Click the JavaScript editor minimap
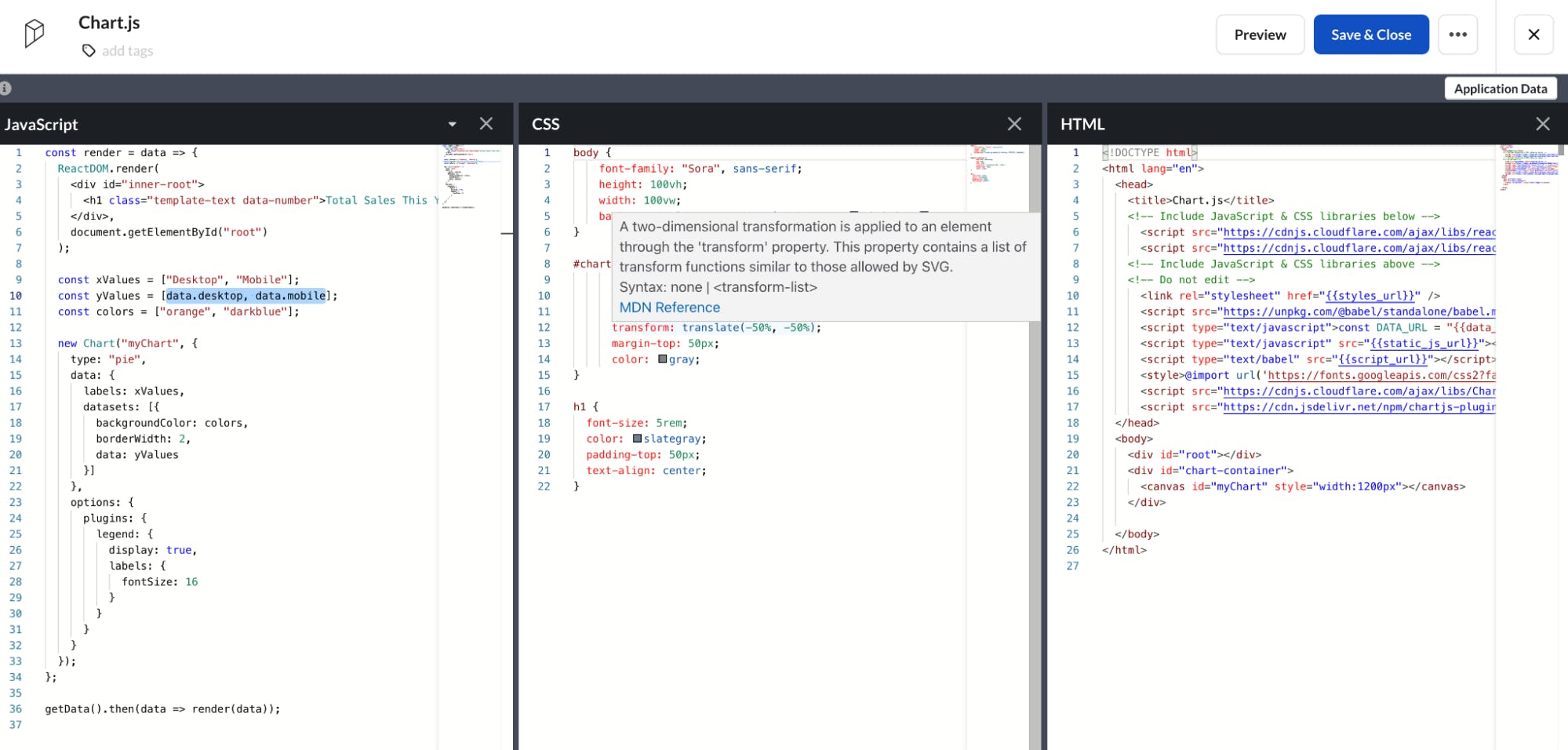 [x=470, y=177]
